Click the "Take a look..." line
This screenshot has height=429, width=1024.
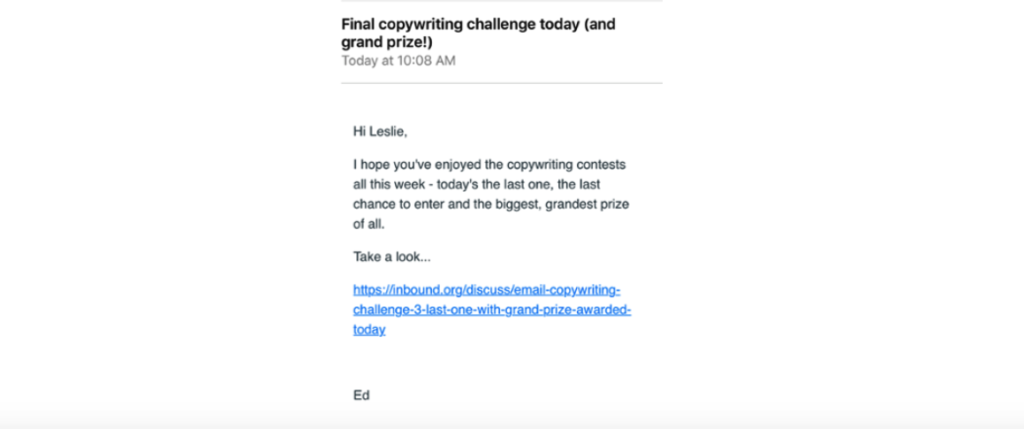click(392, 257)
